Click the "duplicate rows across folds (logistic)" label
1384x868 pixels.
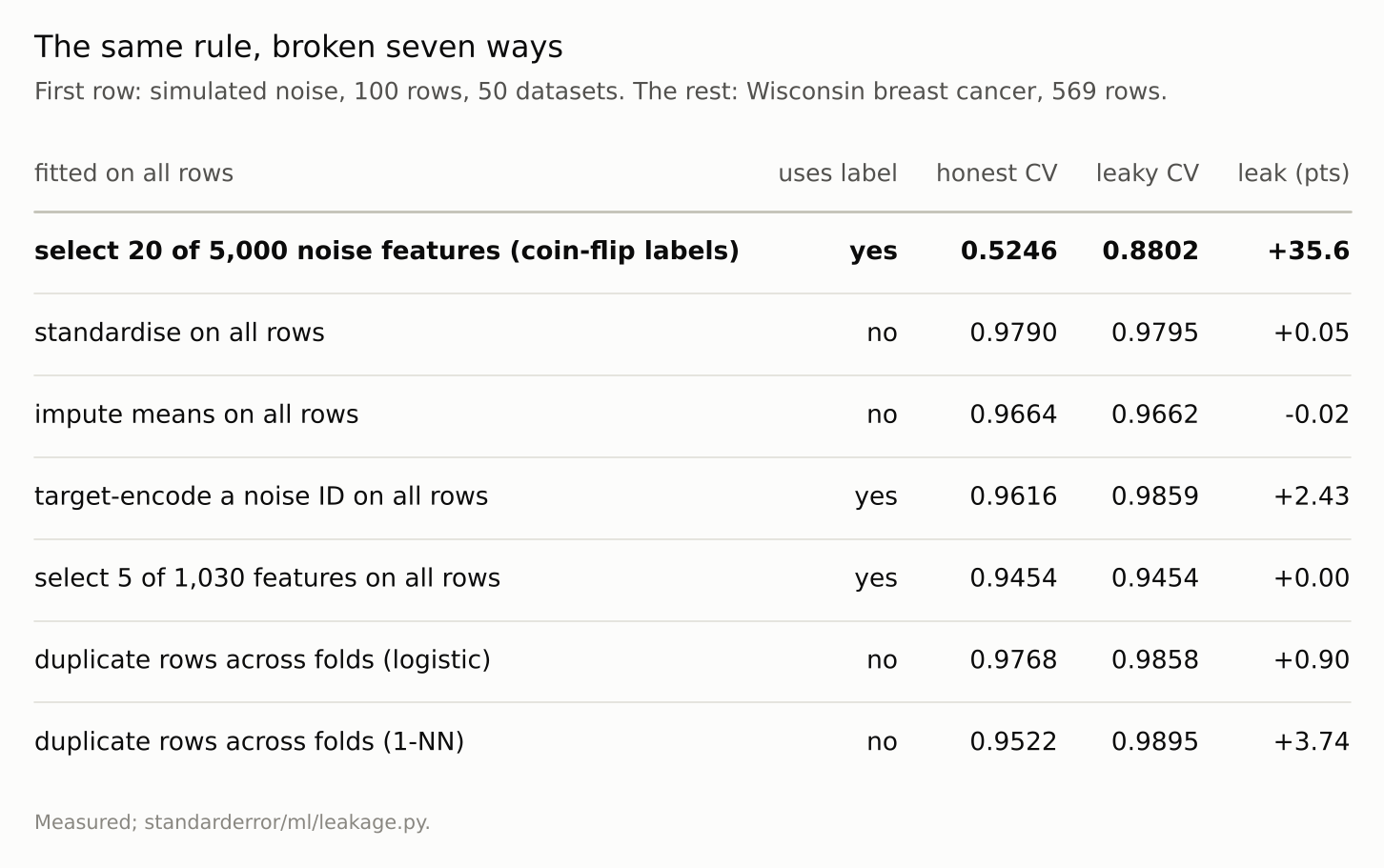[262, 659]
